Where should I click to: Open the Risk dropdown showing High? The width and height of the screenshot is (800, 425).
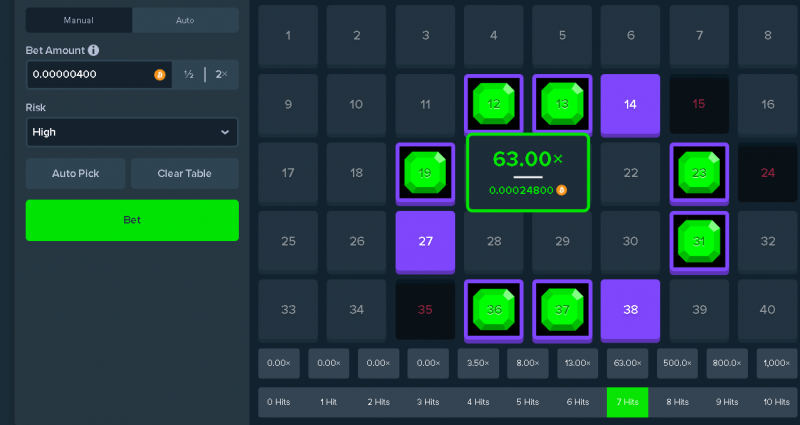132,132
